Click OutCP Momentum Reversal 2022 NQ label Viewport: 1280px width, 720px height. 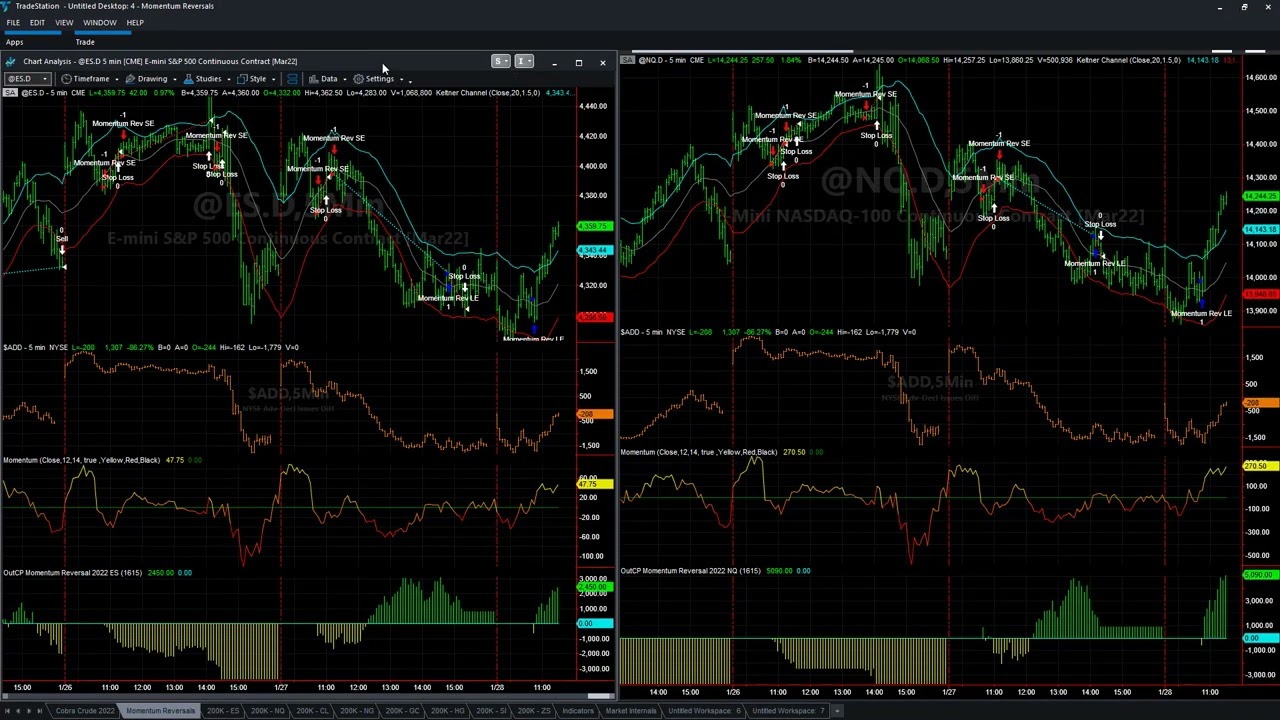point(691,571)
